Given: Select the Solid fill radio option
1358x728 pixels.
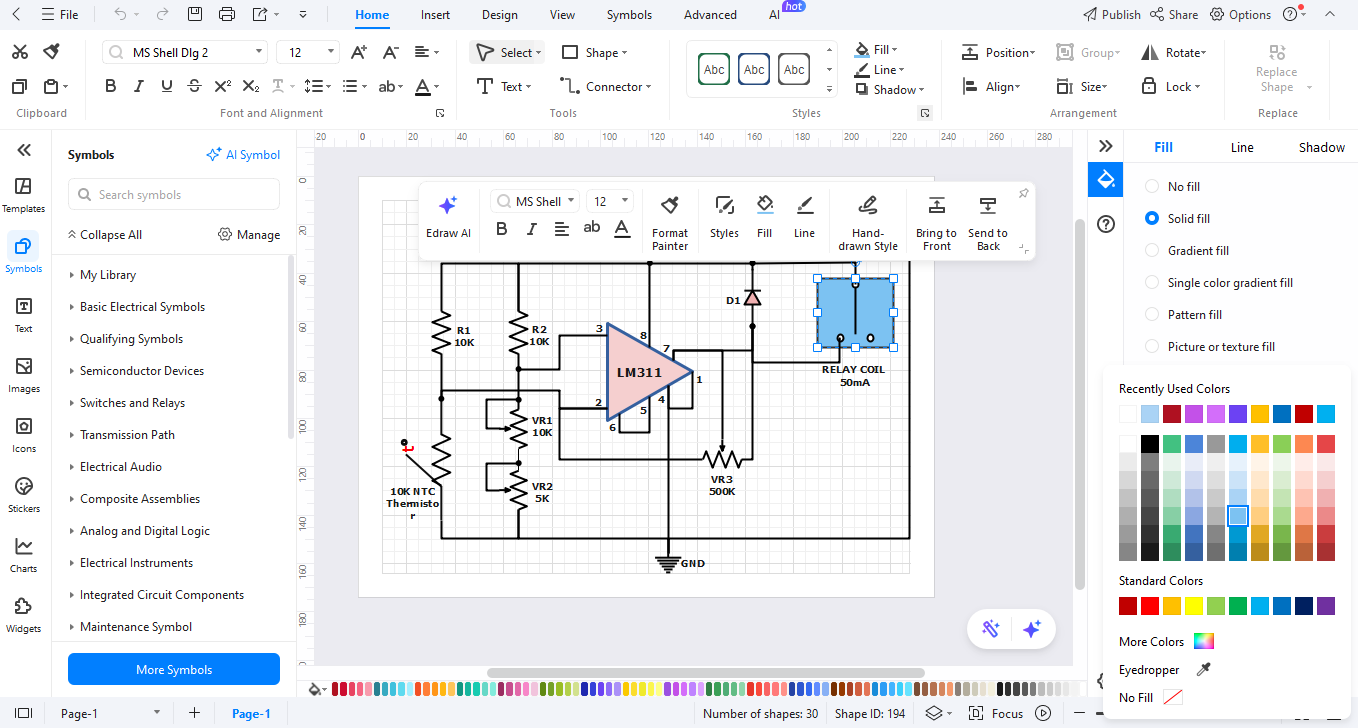Looking at the screenshot, I should pos(1152,219).
